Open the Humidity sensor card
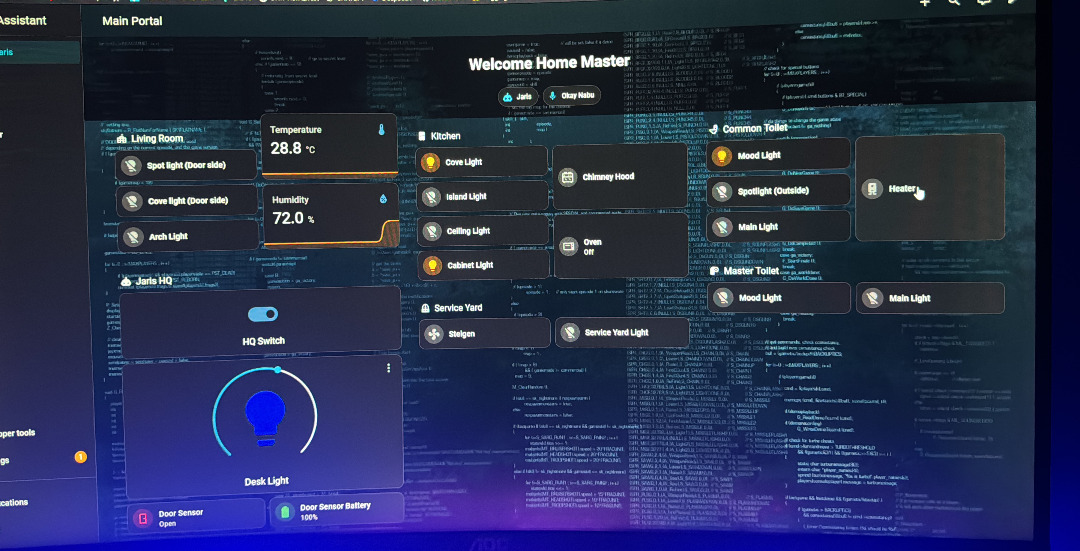1080x551 pixels. (331, 214)
